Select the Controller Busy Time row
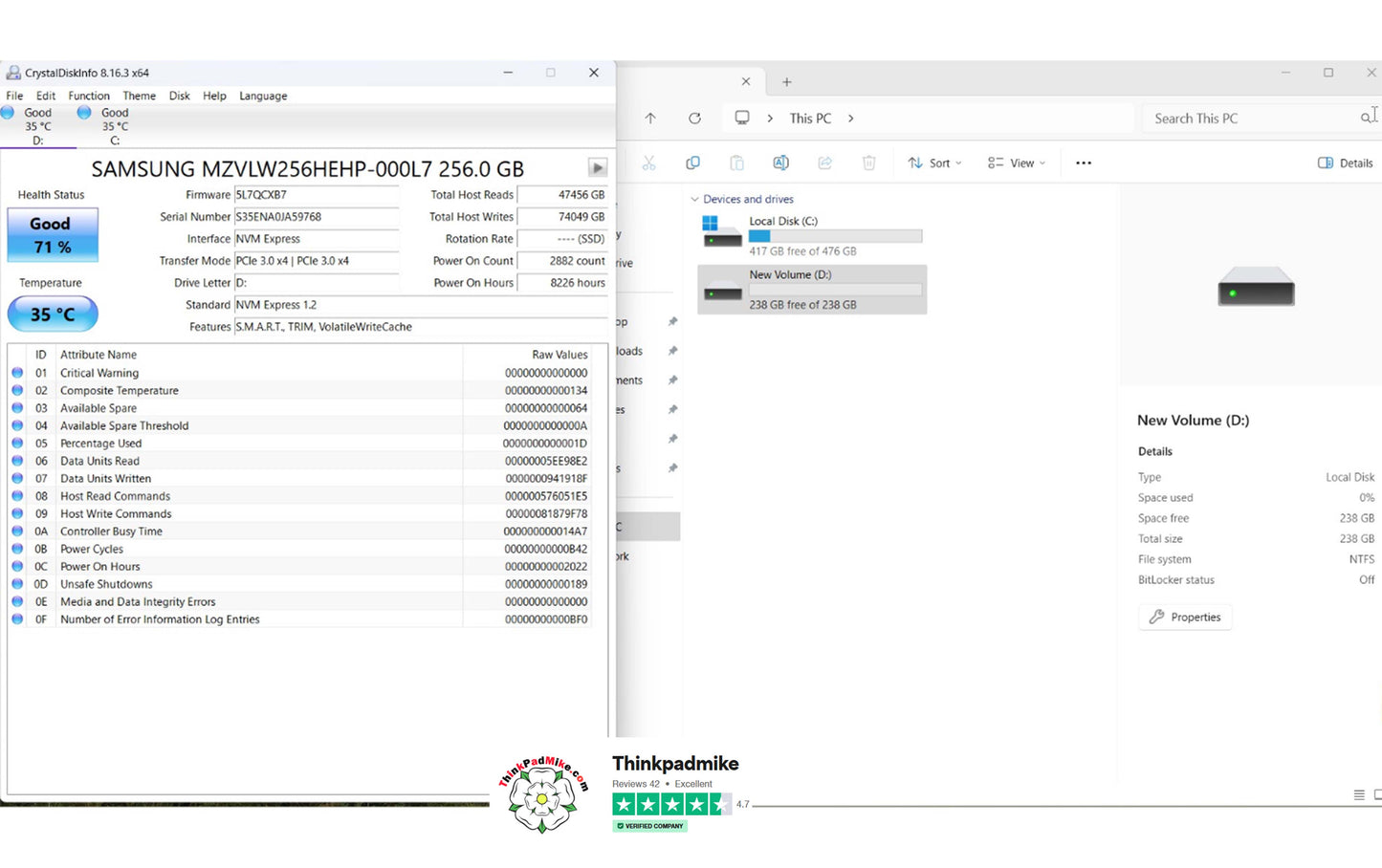Viewport: 1382px width, 868px height. 299,532
